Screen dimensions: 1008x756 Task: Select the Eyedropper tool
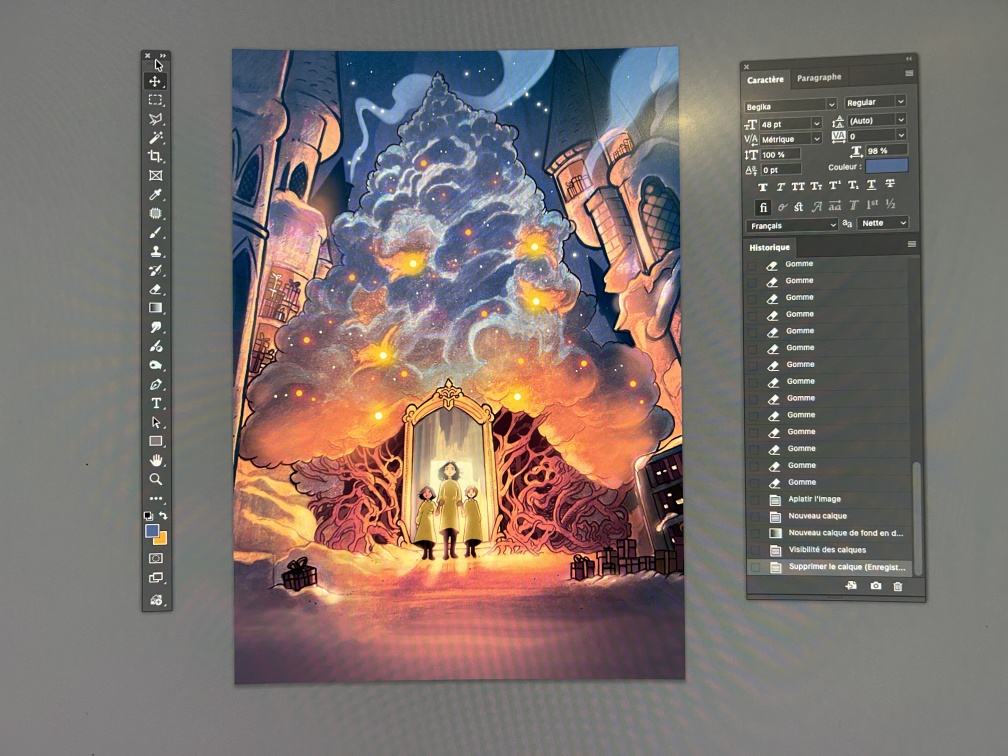(156, 194)
